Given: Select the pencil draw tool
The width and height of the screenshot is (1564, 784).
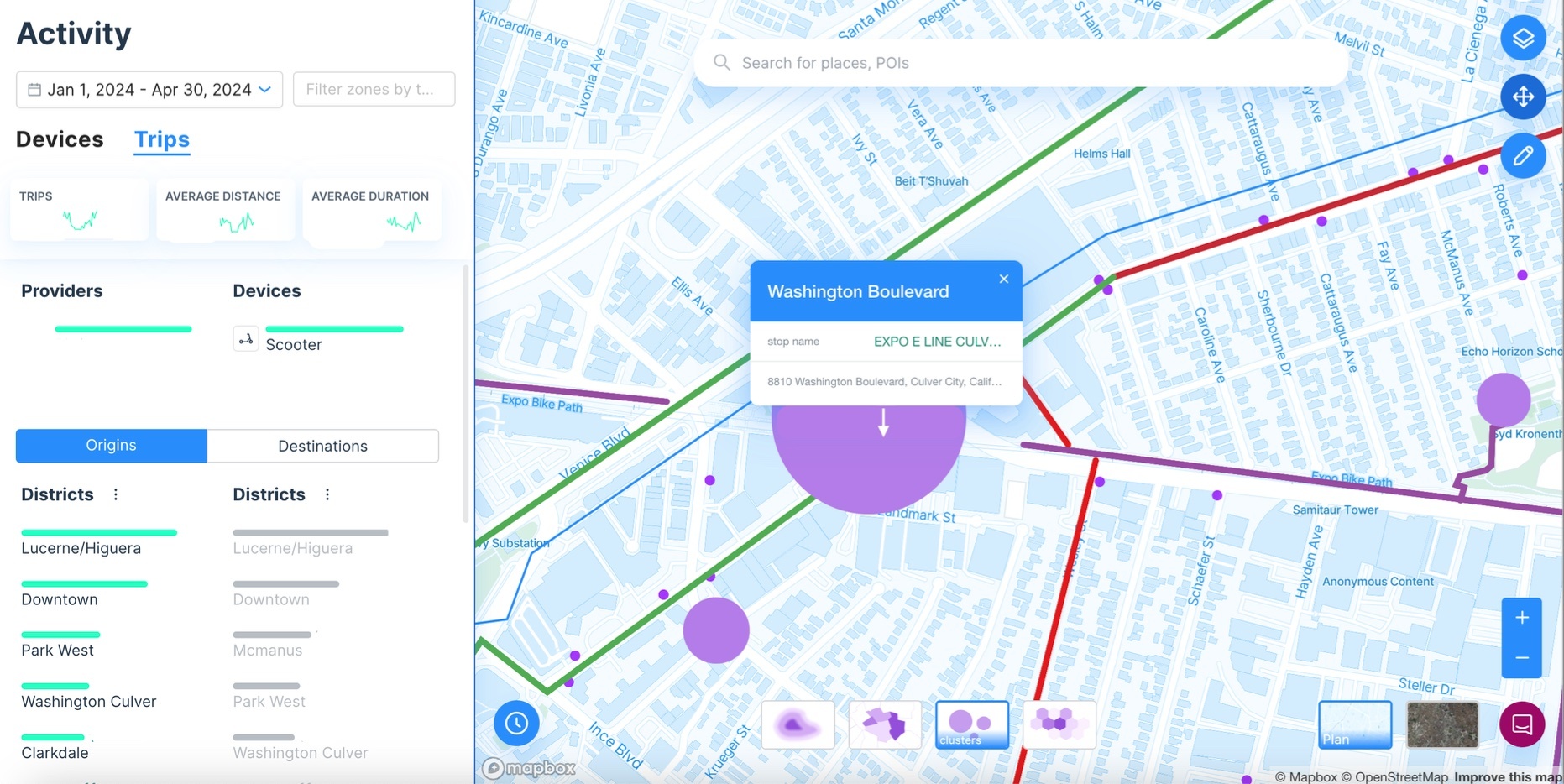Looking at the screenshot, I should click(x=1522, y=155).
